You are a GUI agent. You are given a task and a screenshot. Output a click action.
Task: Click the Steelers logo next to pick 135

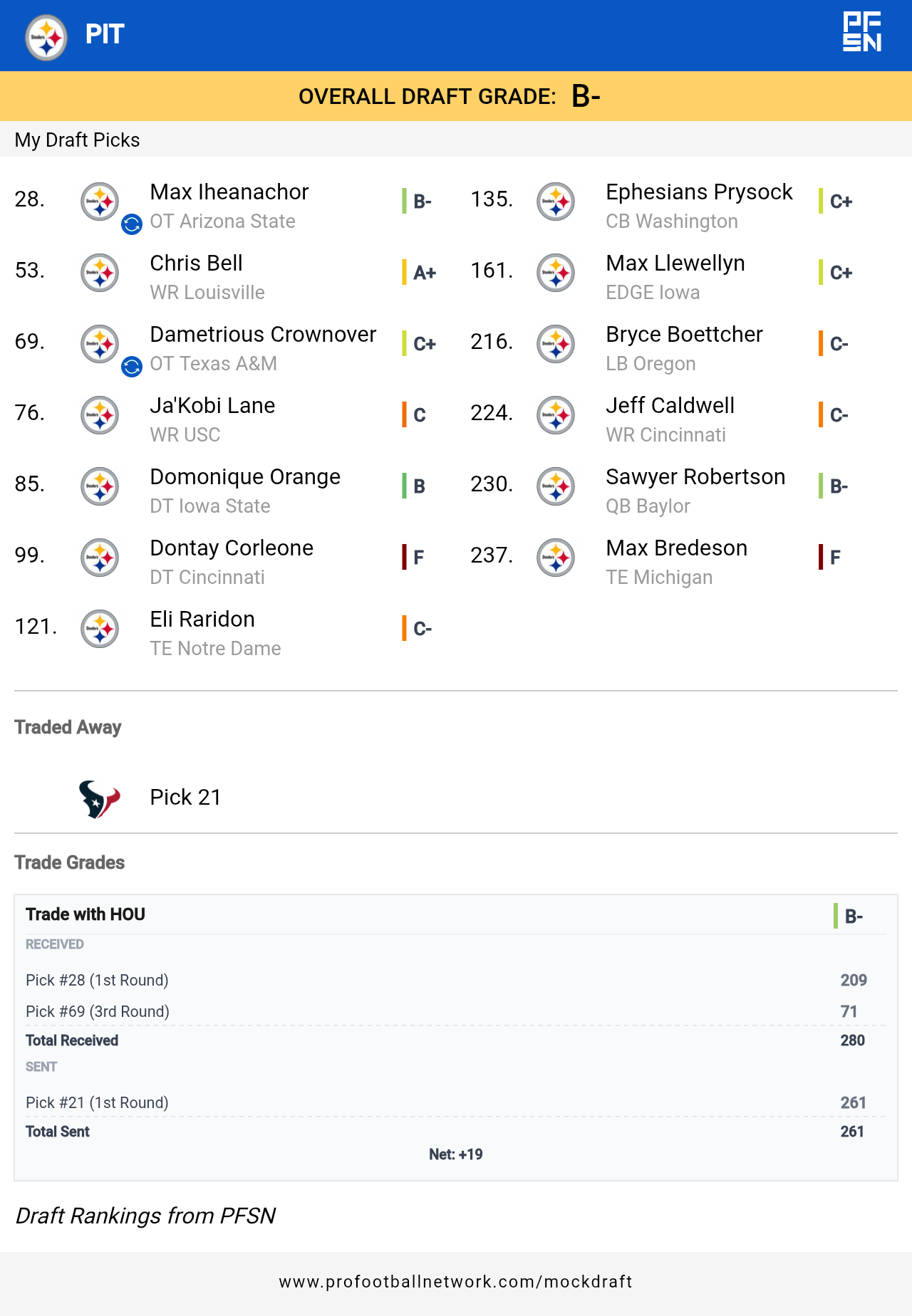(x=556, y=202)
